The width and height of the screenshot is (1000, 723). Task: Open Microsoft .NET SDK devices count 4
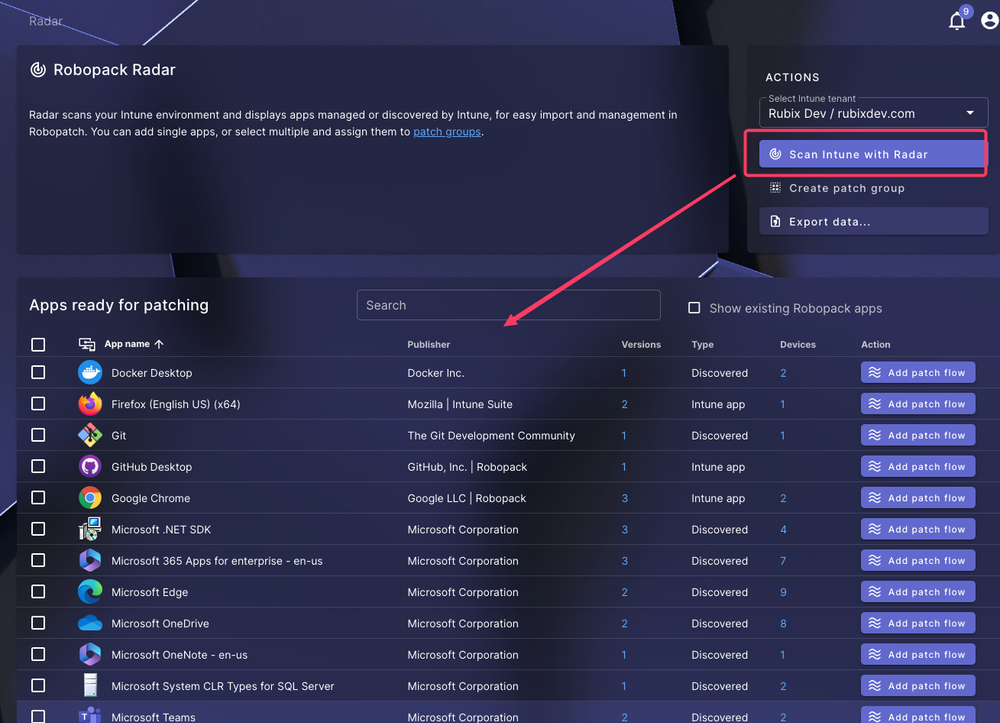point(783,529)
